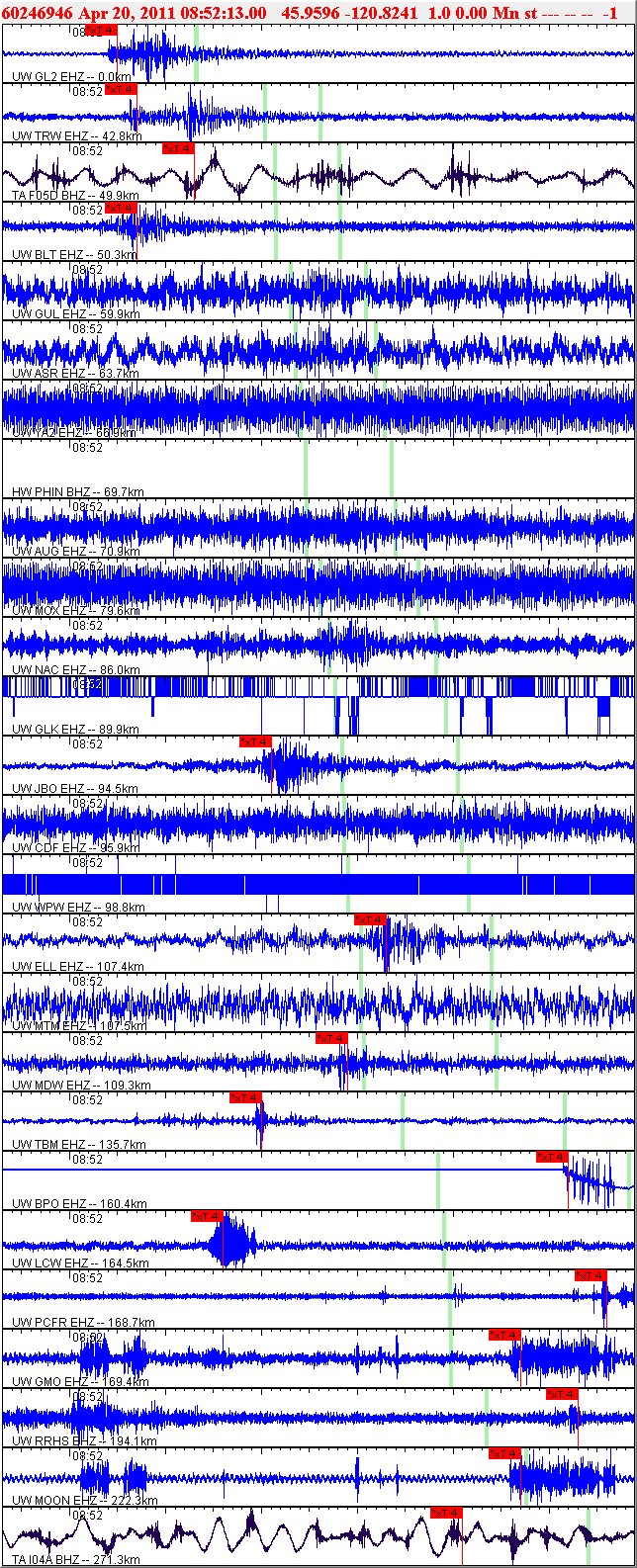Click the red pick flag on PCFR trace
This screenshot has width=637, height=1568.
[x=590, y=1275]
